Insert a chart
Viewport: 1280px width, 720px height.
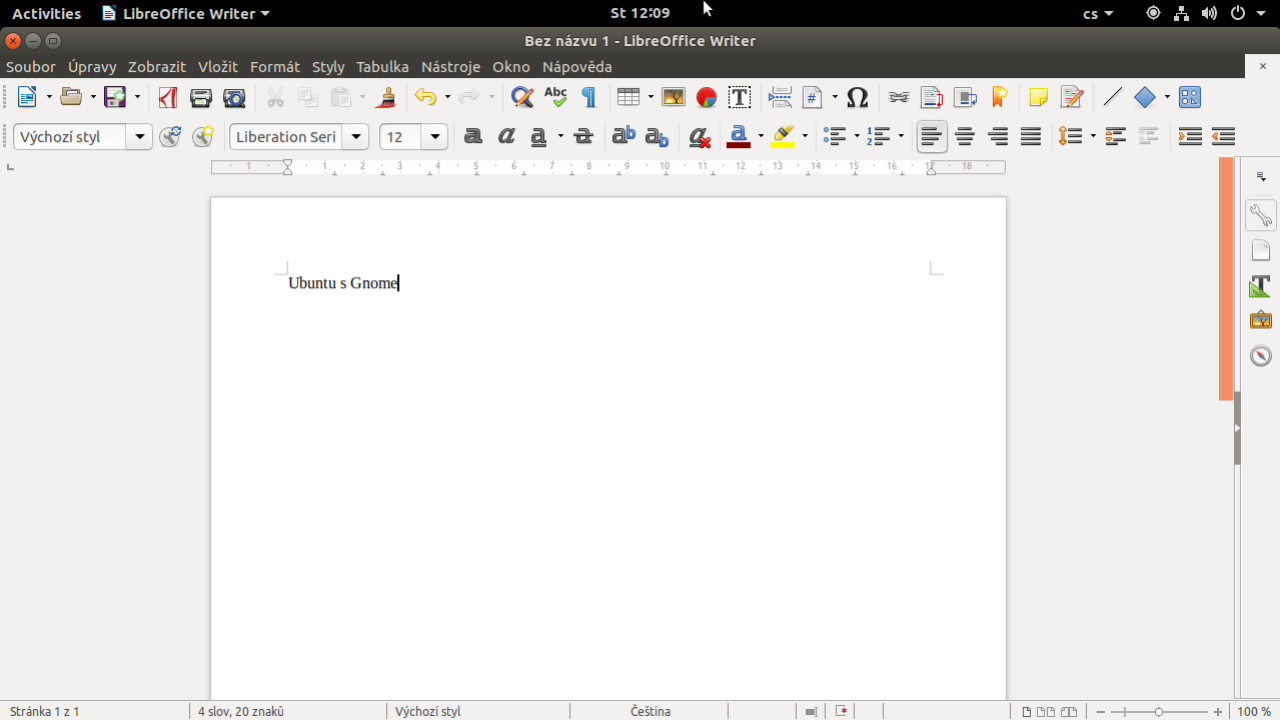click(706, 97)
